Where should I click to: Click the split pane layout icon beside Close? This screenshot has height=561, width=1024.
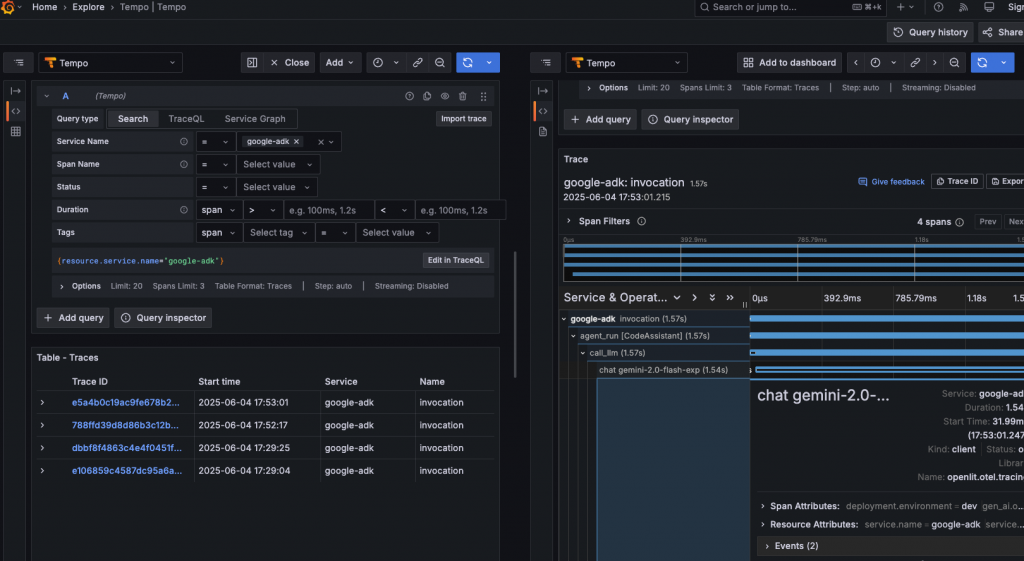pos(252,62)
